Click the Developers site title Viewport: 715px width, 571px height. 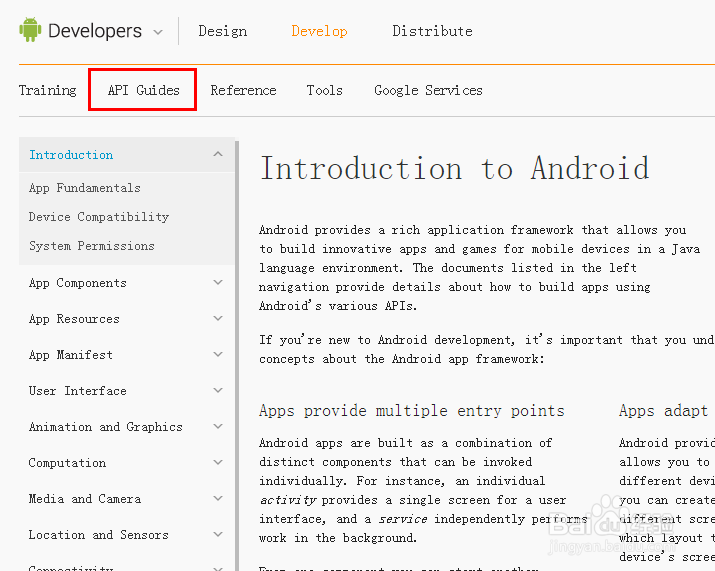[x=95, y=31]
